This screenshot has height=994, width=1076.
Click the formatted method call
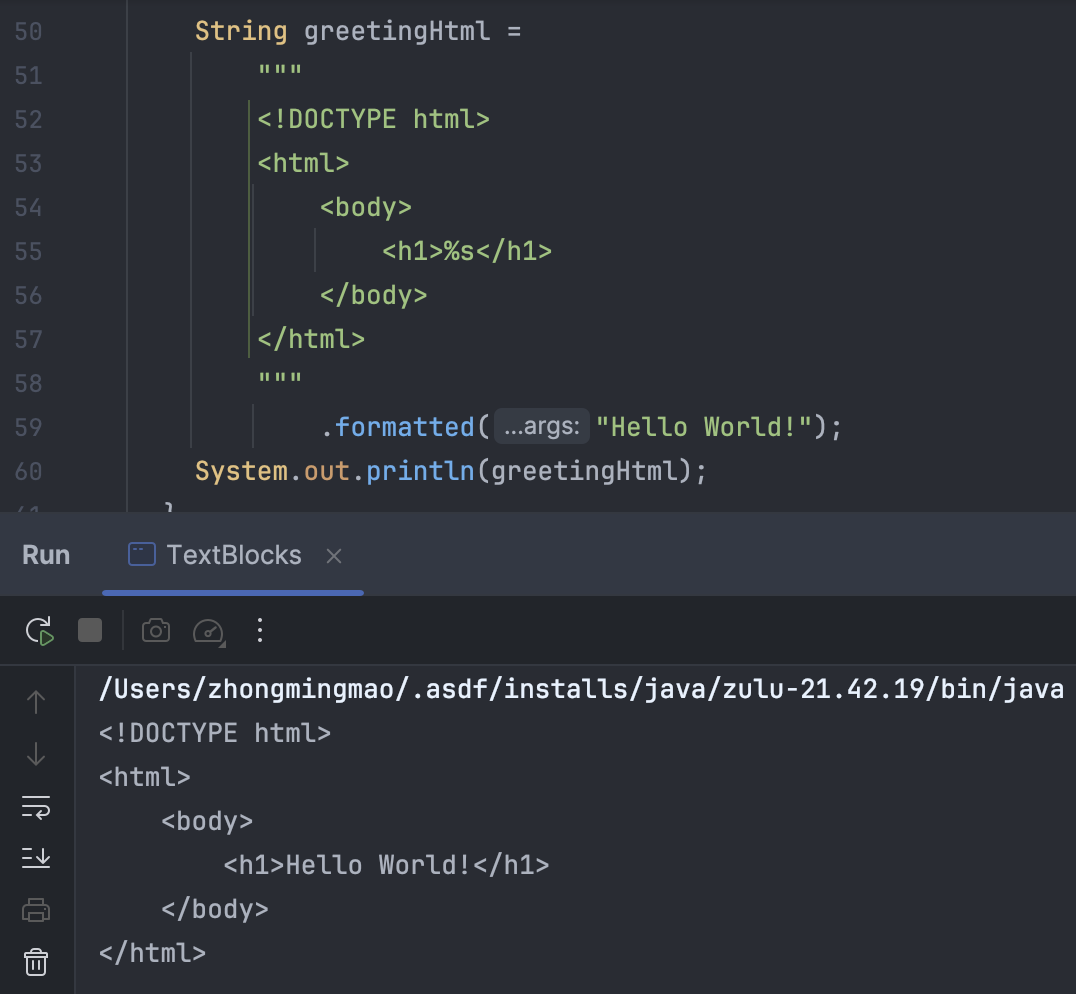404,427
